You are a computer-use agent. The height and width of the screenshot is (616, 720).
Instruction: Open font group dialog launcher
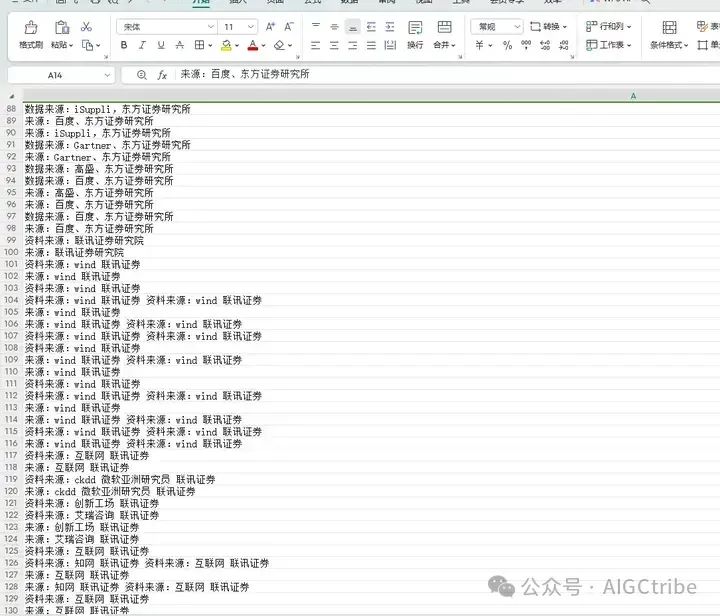coord(298,57)
